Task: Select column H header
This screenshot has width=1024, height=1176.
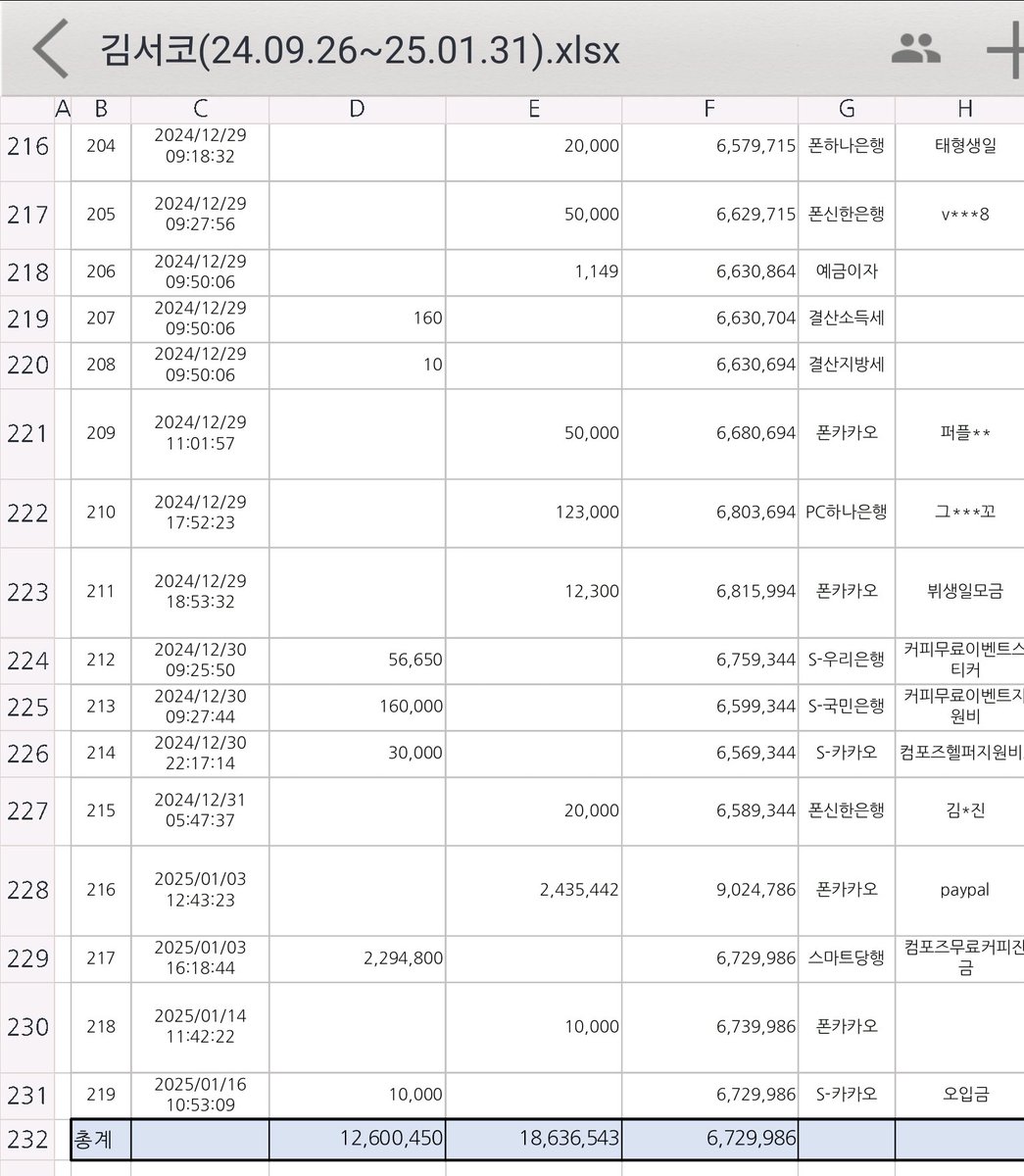Action: 959,109
